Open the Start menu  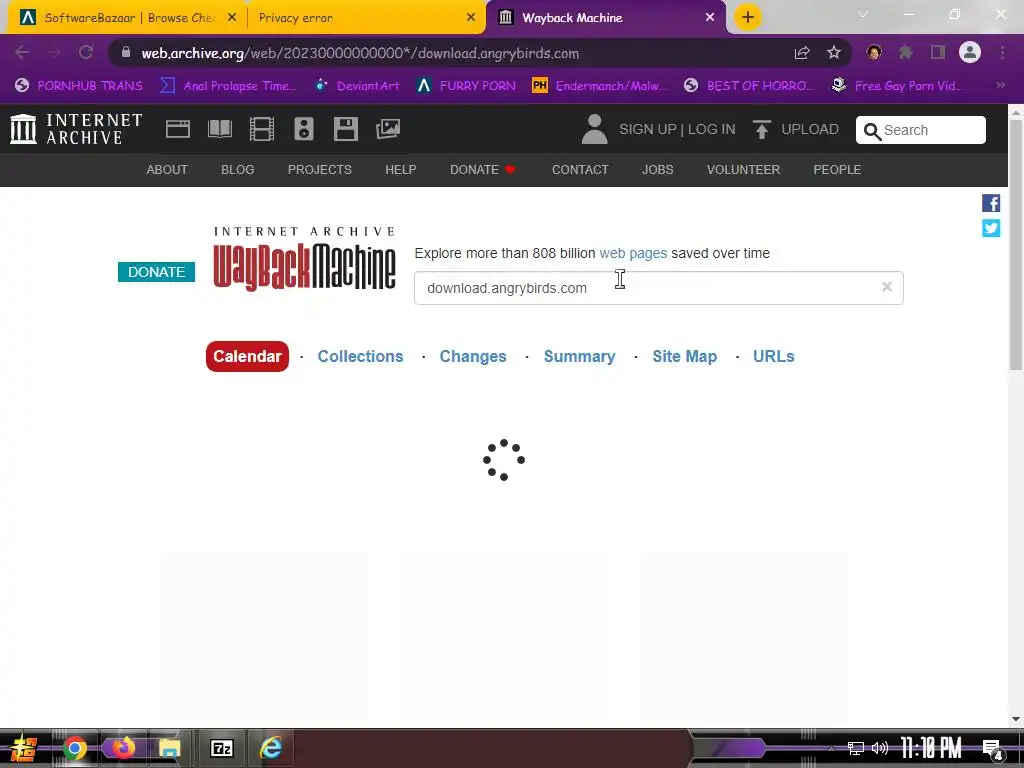coord(24,748)
